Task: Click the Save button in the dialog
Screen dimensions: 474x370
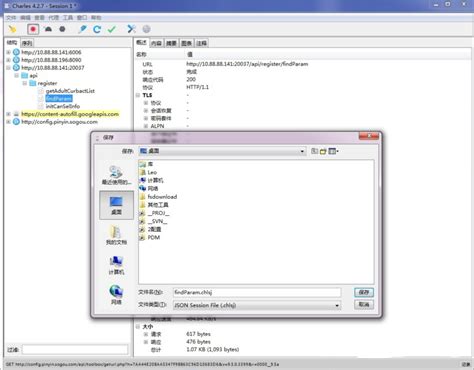Action: tap(364, 292)
